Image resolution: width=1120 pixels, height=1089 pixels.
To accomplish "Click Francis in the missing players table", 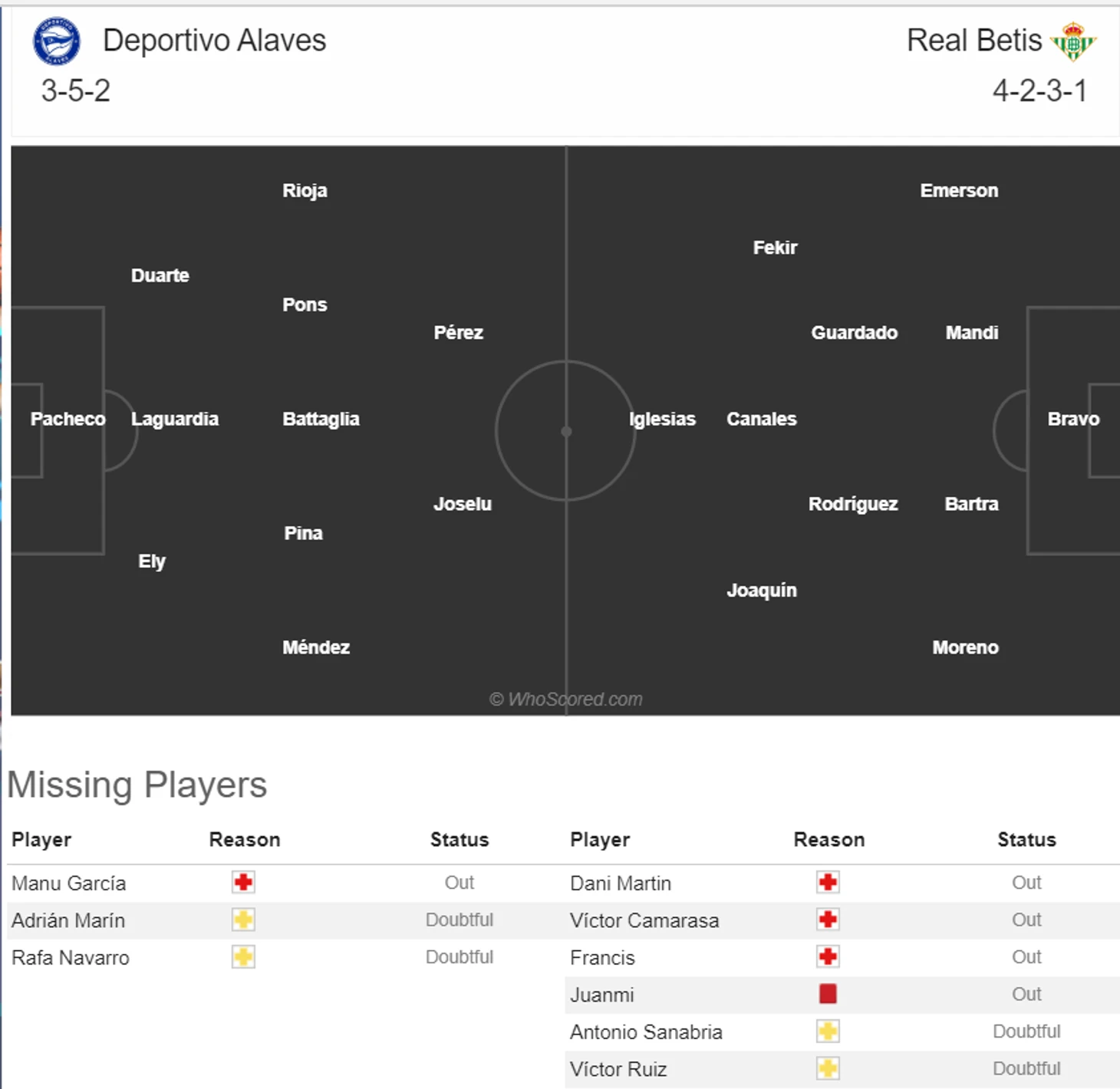I will pos(602,958).
